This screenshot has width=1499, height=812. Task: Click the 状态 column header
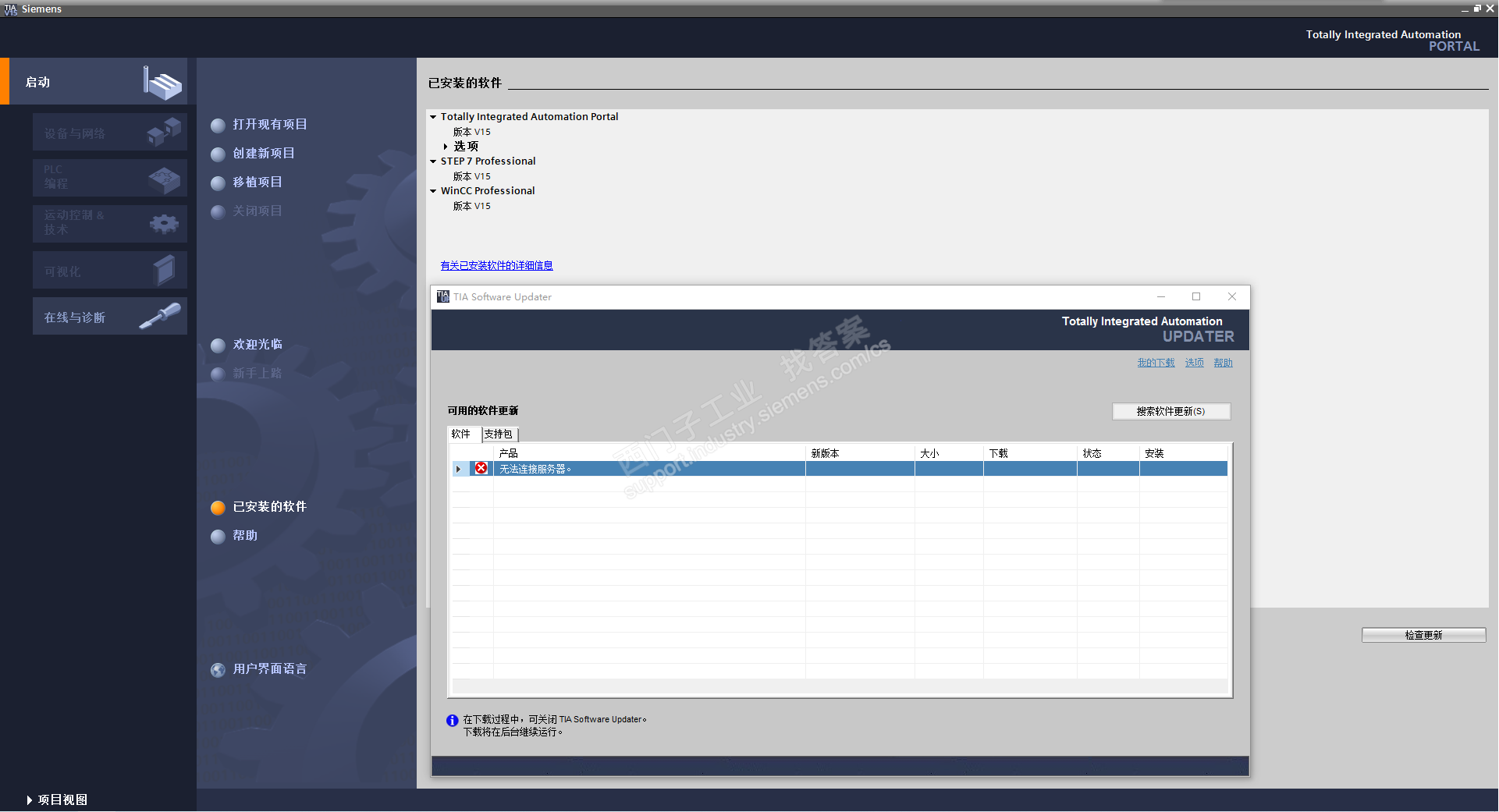pyautogui.click(x=1108, y=454)
